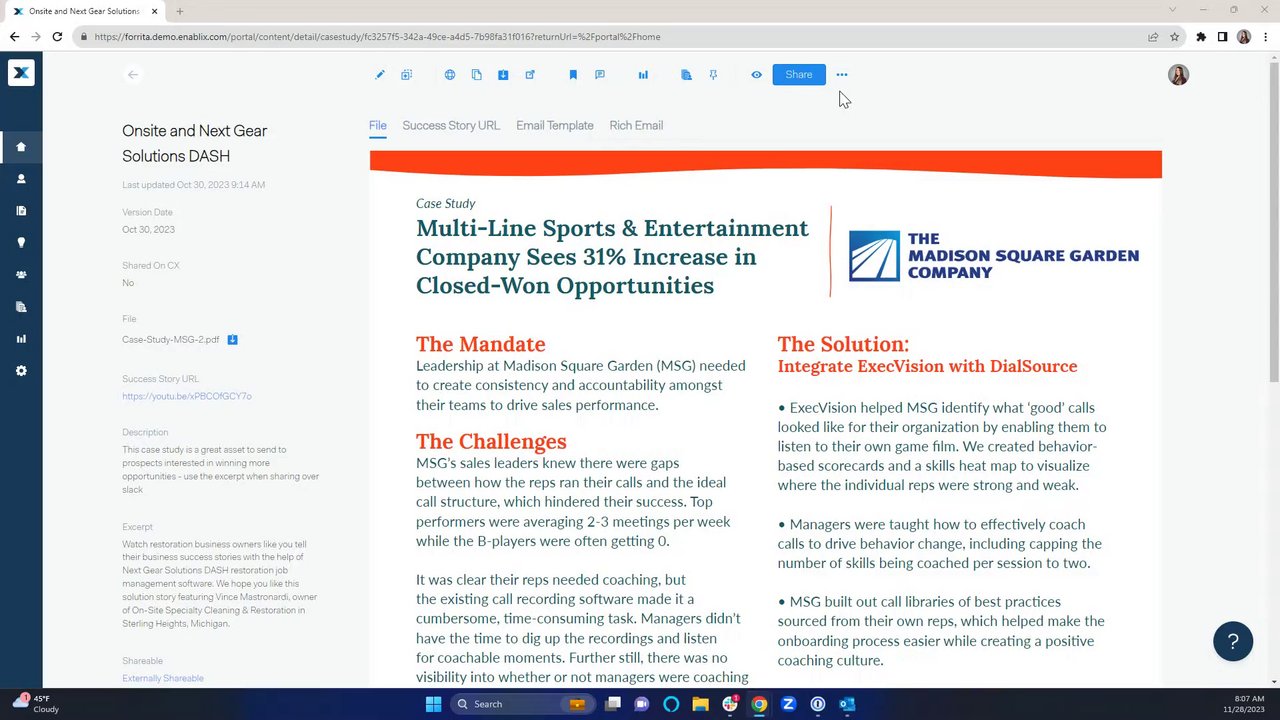Open Slack from the taskbar
Viewport: 1280px width, 720px height.
(730, 704)
